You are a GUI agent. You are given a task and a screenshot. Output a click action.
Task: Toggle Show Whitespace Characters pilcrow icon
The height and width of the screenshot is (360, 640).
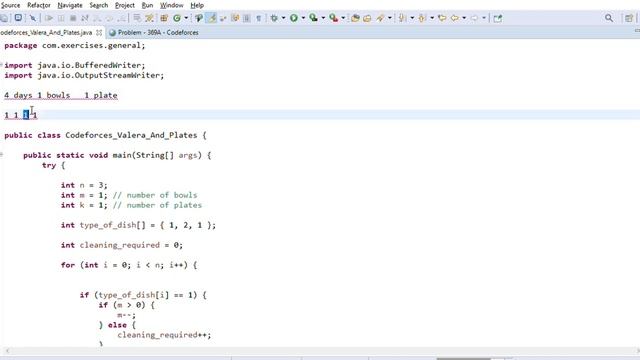pos(258,18)
